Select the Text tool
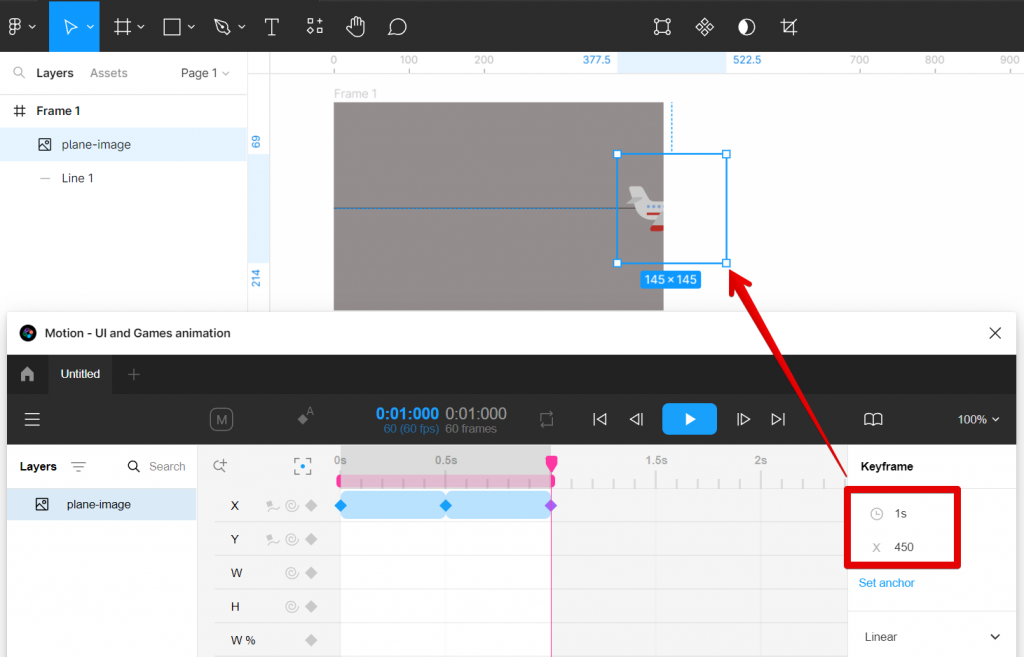The height and width of the screenshot is (657, 1024). [x=271, y=27]
